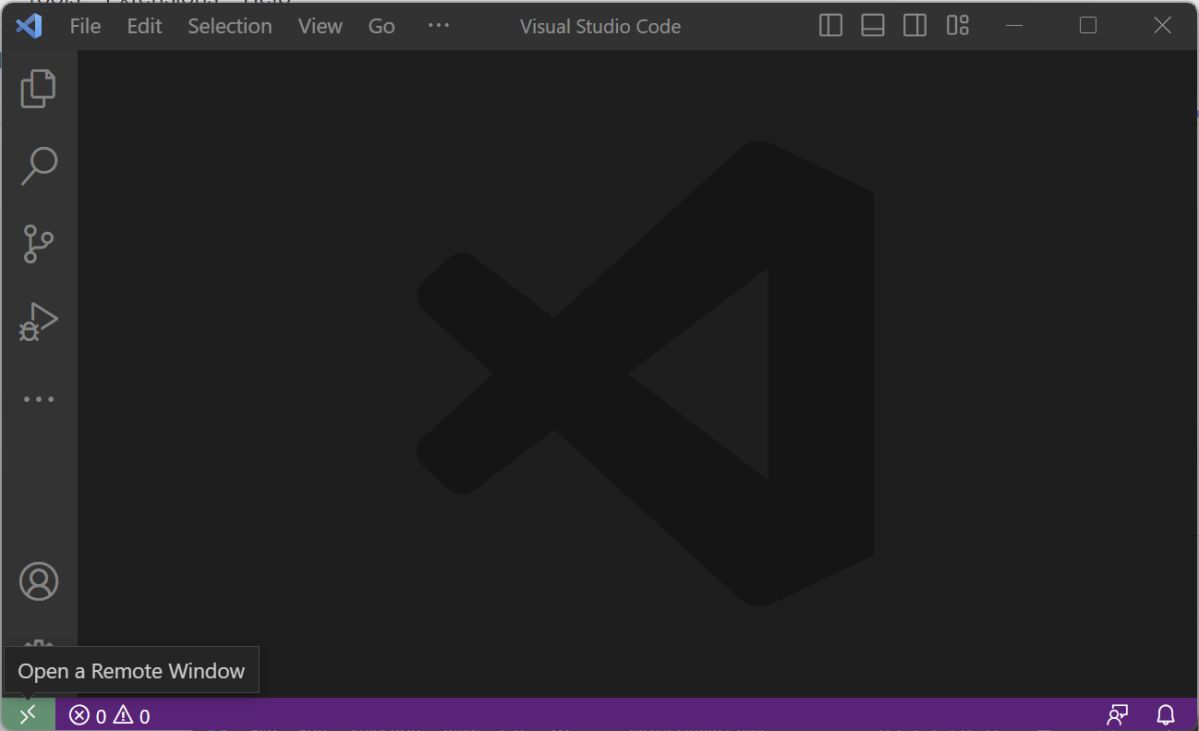Image resolution: width=1199 pixels, height=731 pixels.
Task: Close the Visual Studio Code window
Action: click(1162, 25)
